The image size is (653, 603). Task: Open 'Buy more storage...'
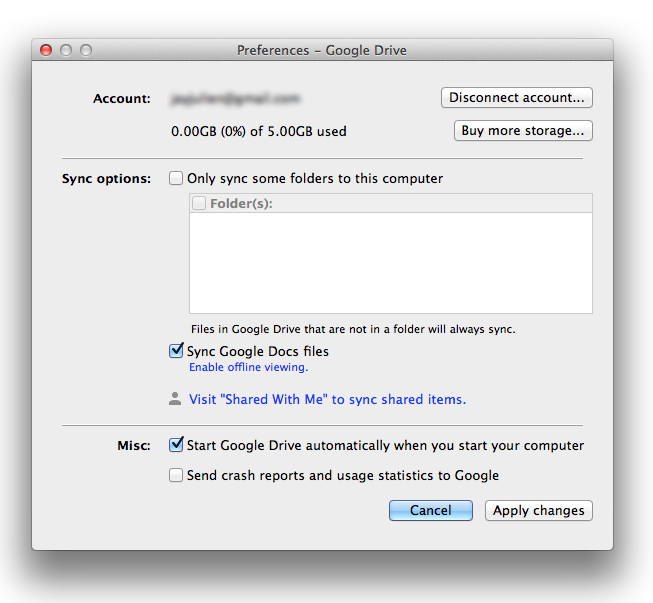tap(523, 131)
